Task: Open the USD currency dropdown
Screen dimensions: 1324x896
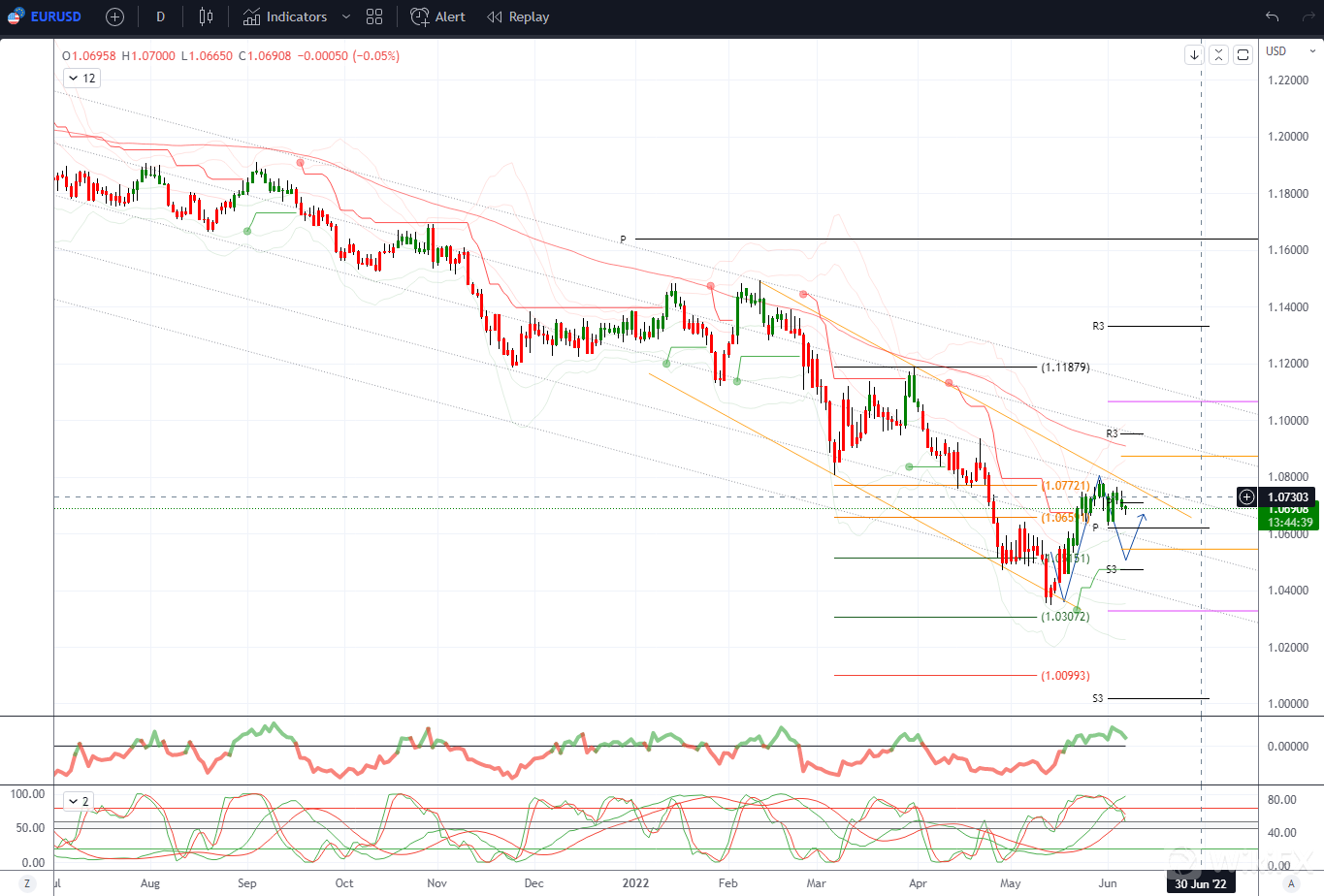Action: 1292,51
